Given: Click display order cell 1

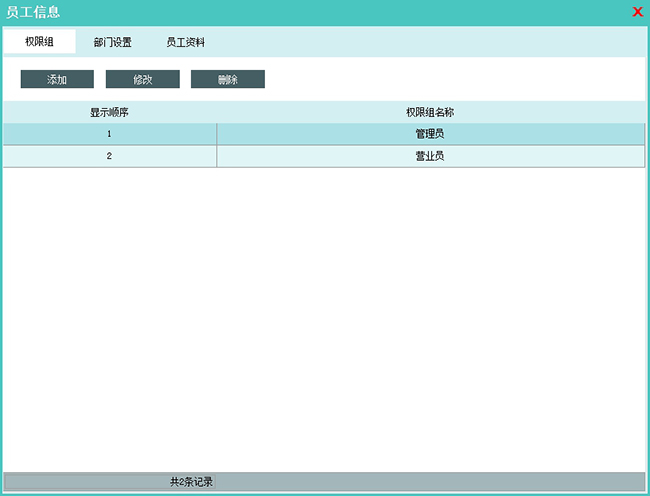Looking at the screenshot, I should [109, 134].
